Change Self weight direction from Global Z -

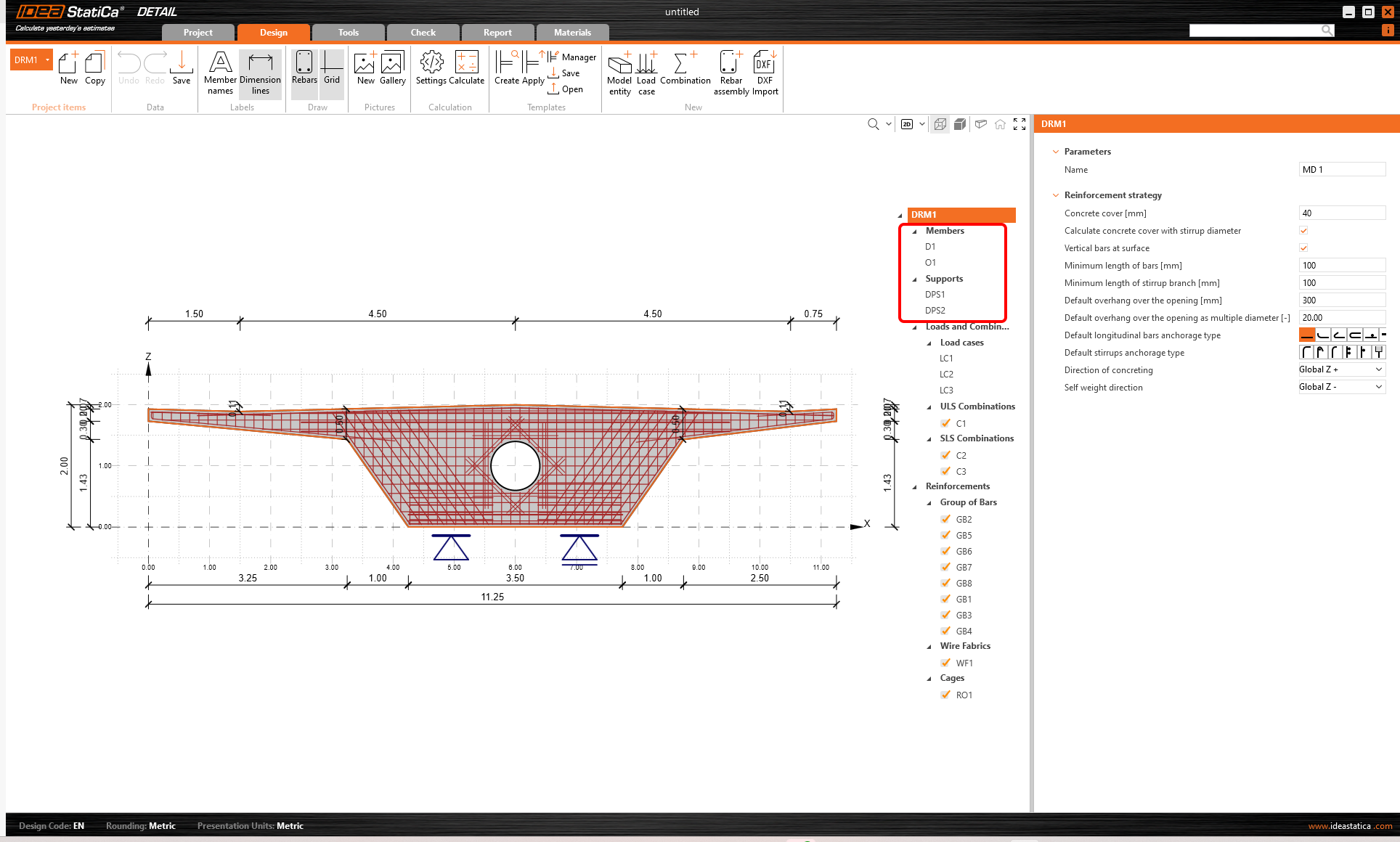click(x=1340, y=386)
